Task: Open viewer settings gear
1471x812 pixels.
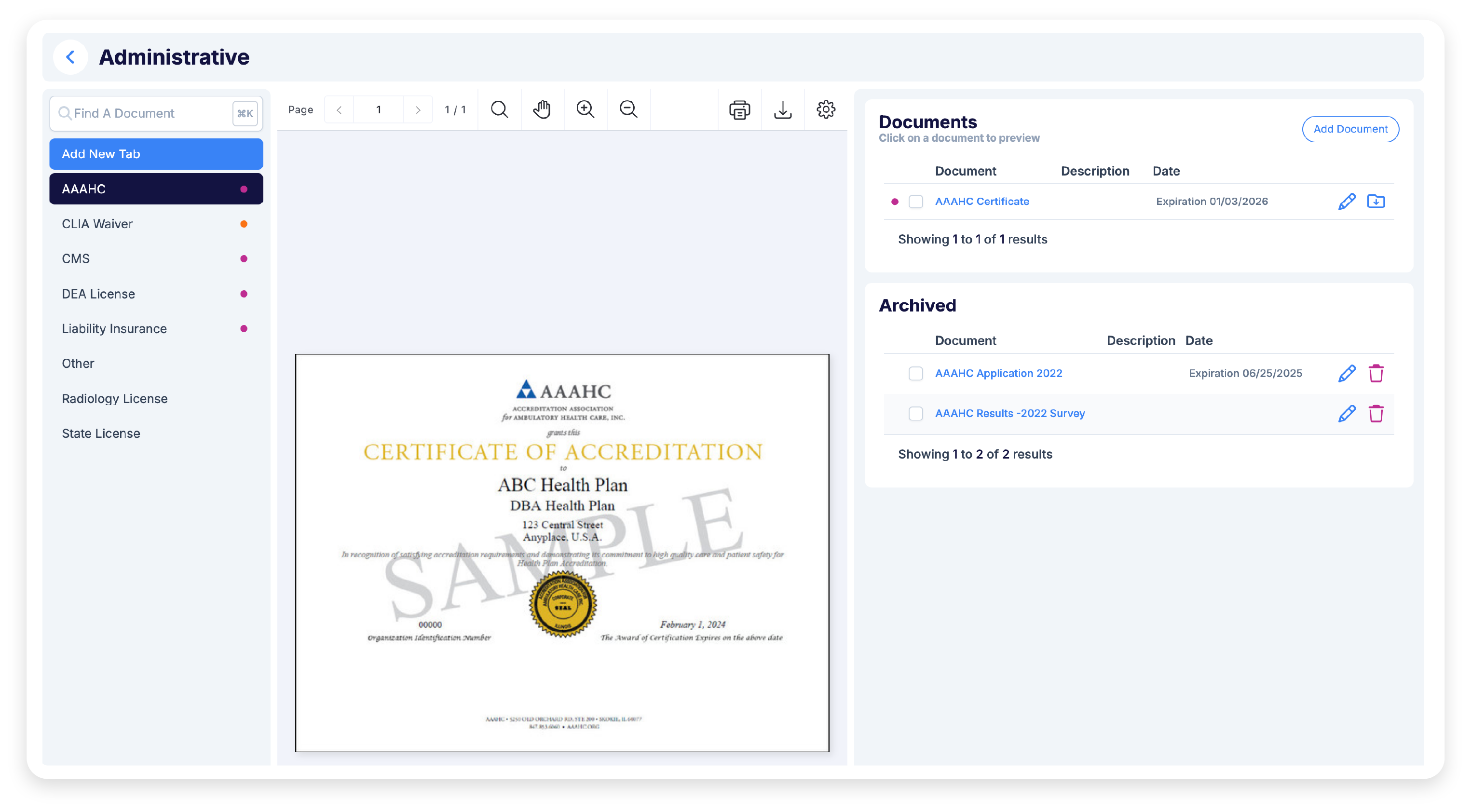Action: 826,109
